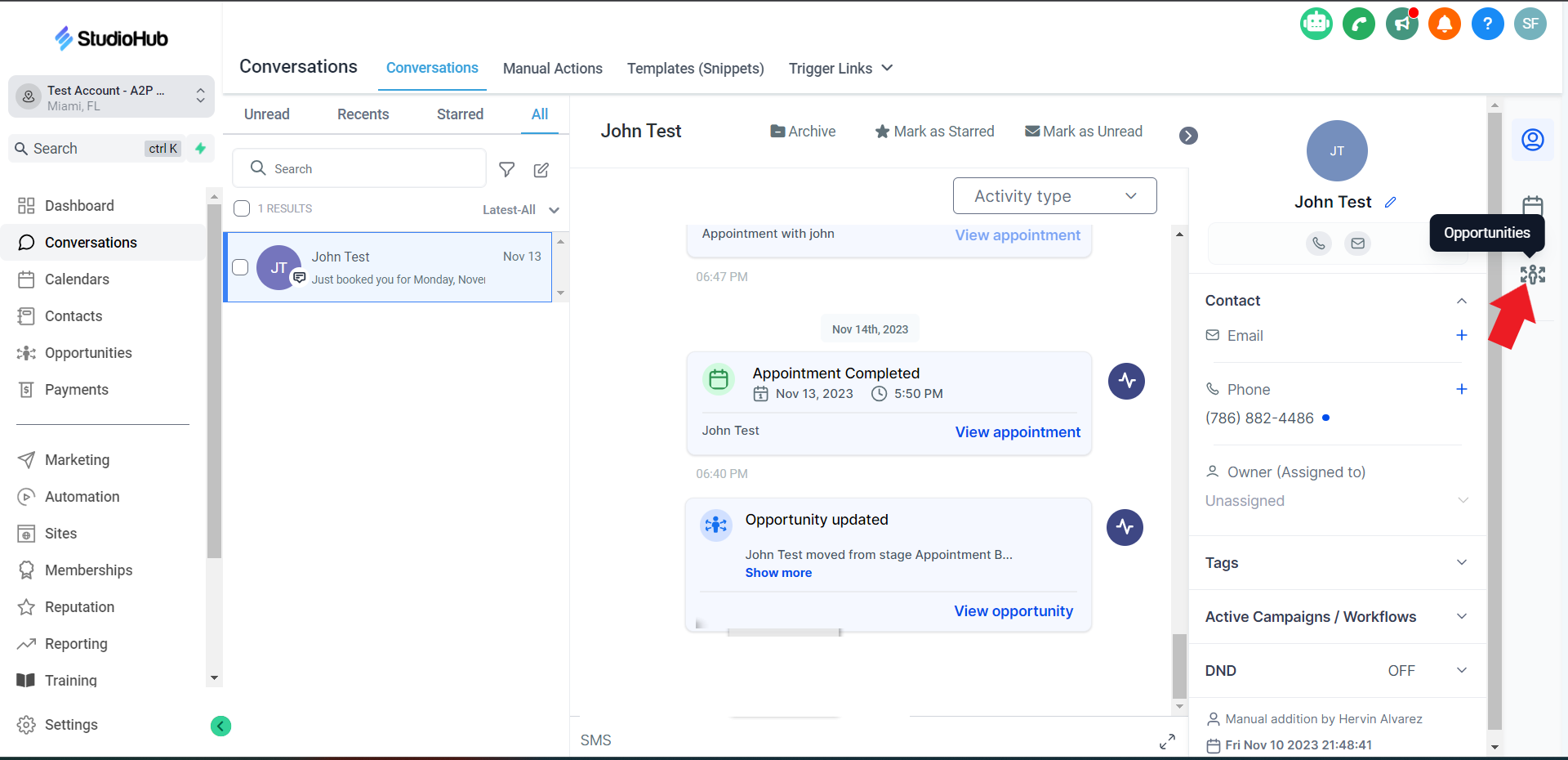The width and height of the screenshot is (1568, 760).
Task: Add an email with plus icon
Action: coord(1462,335)
